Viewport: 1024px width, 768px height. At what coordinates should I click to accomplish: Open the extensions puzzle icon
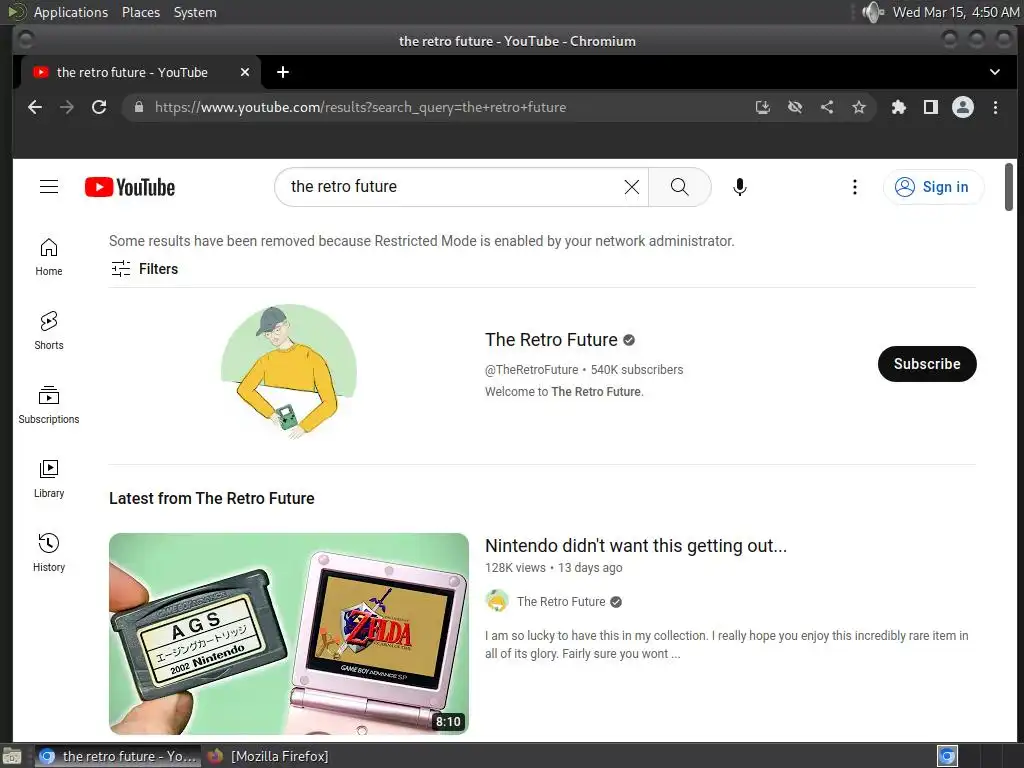[x=899, y=107]
